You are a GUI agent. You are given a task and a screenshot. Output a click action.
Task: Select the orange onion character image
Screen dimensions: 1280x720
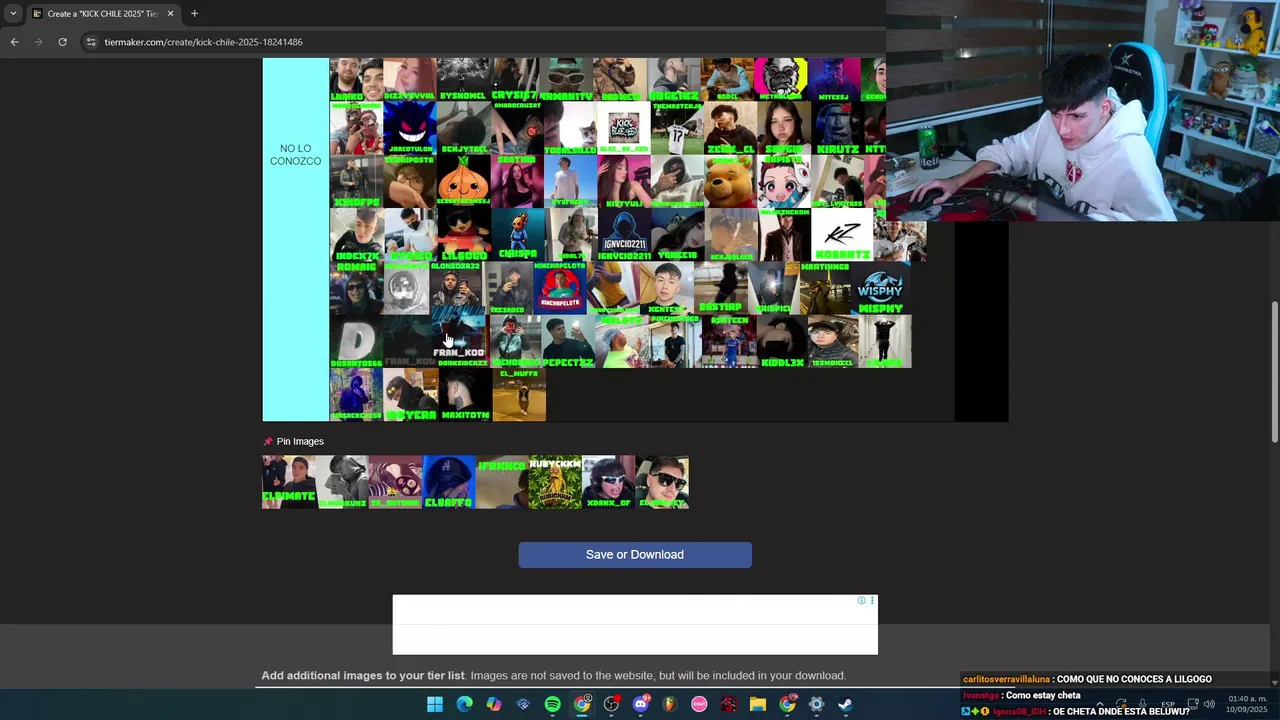tap(463, 182)
